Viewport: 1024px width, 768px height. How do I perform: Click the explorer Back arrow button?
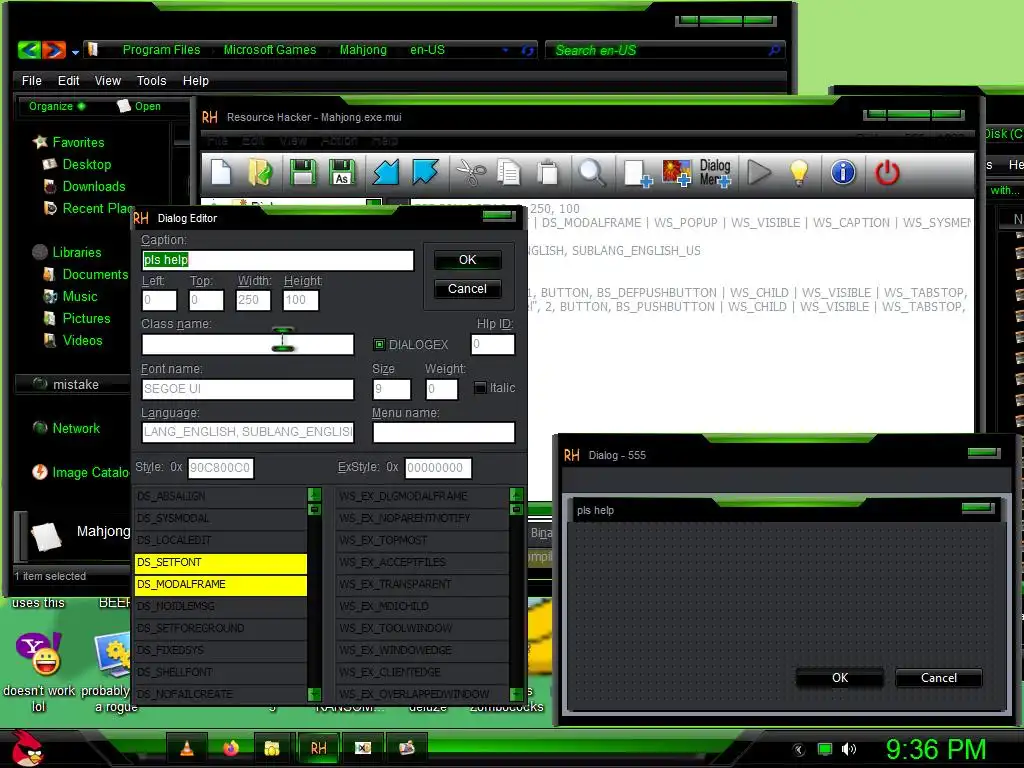click(29, 50)
